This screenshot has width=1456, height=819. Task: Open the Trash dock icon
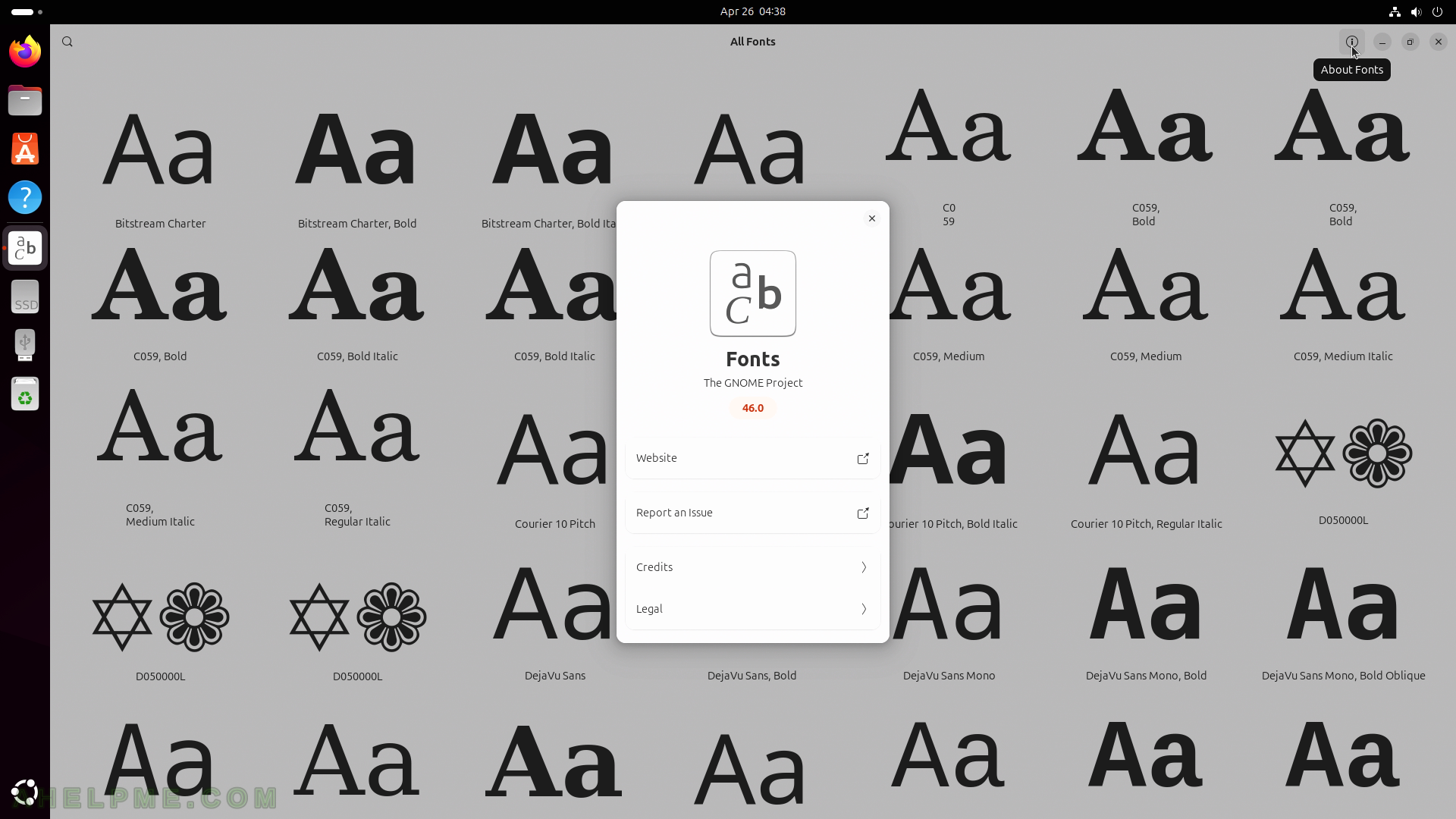pyautogui.click(x=25, y=394)
